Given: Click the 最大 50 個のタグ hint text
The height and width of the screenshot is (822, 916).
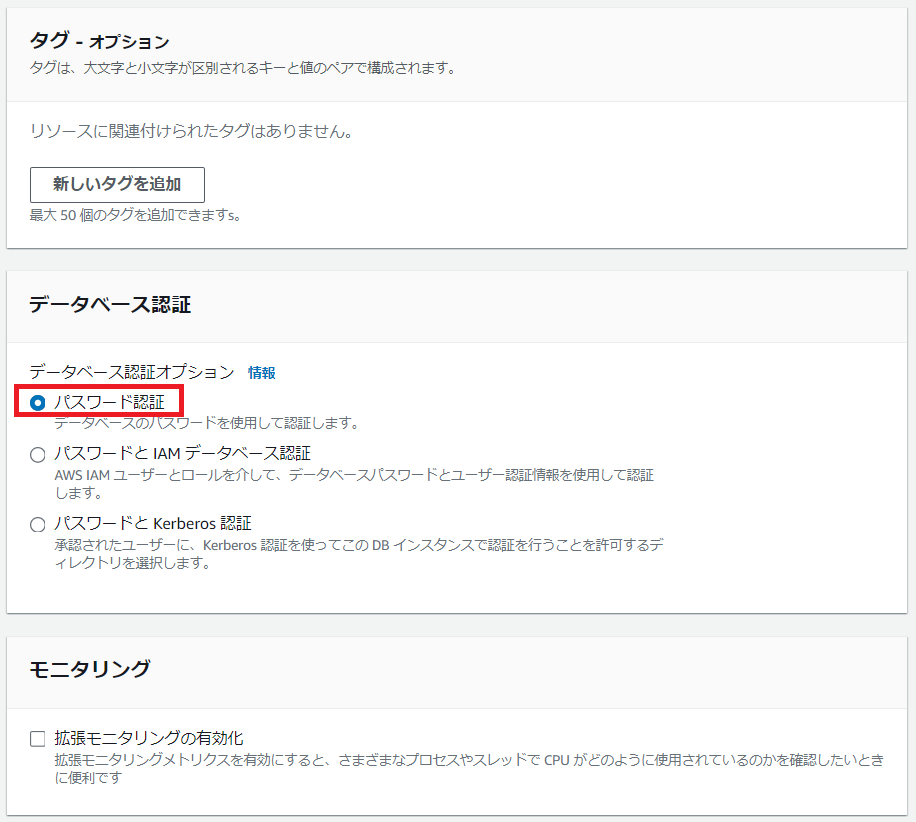Looking at the screenshot, I should pos(134,215).
